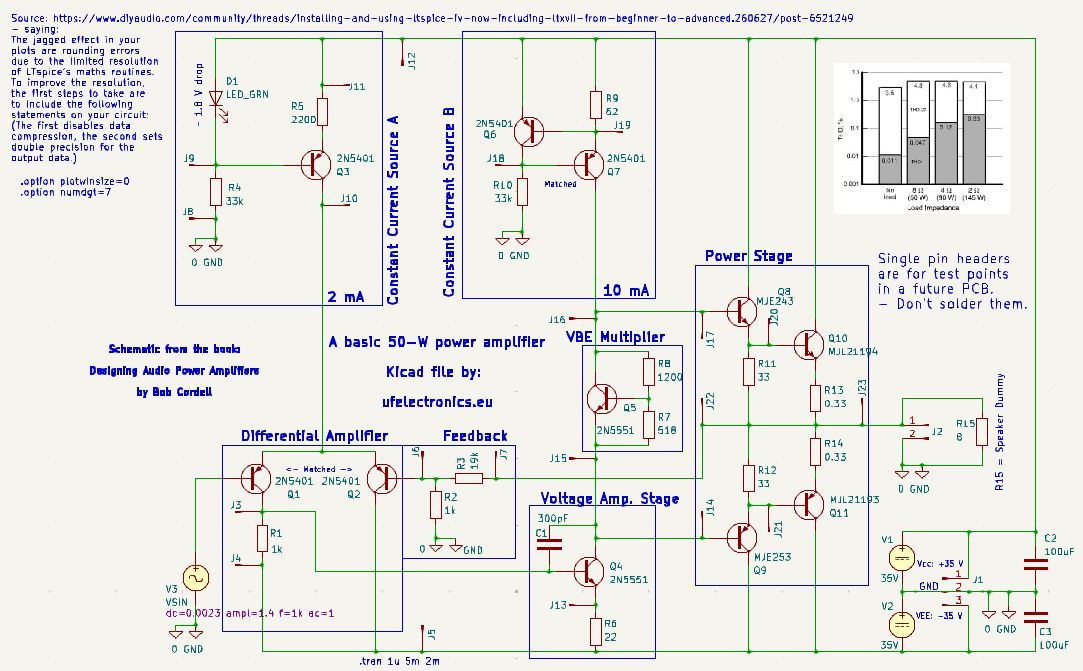Viewport: 1083px width, 671px height.
Task: Click the C2 100uF capacitor symbol
Action: click(1035, 565)
